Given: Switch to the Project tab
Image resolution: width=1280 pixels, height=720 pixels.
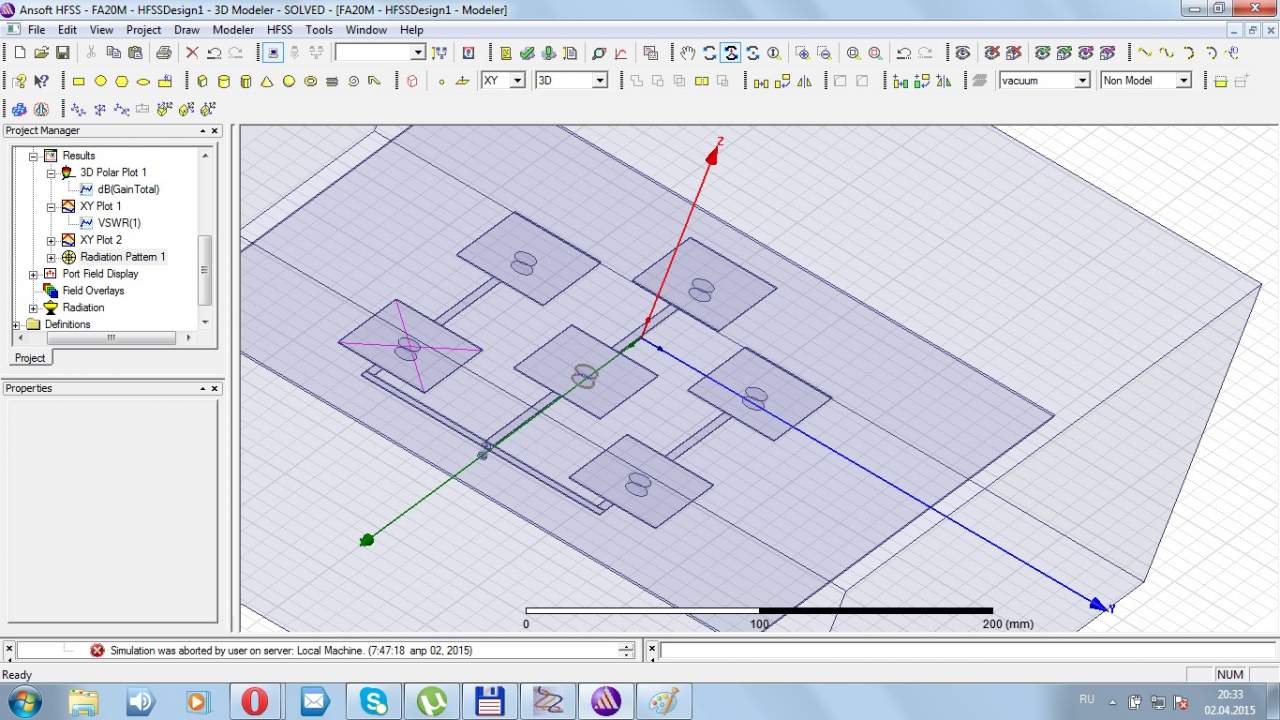Looking at the screenshot, I should point(30,358).
